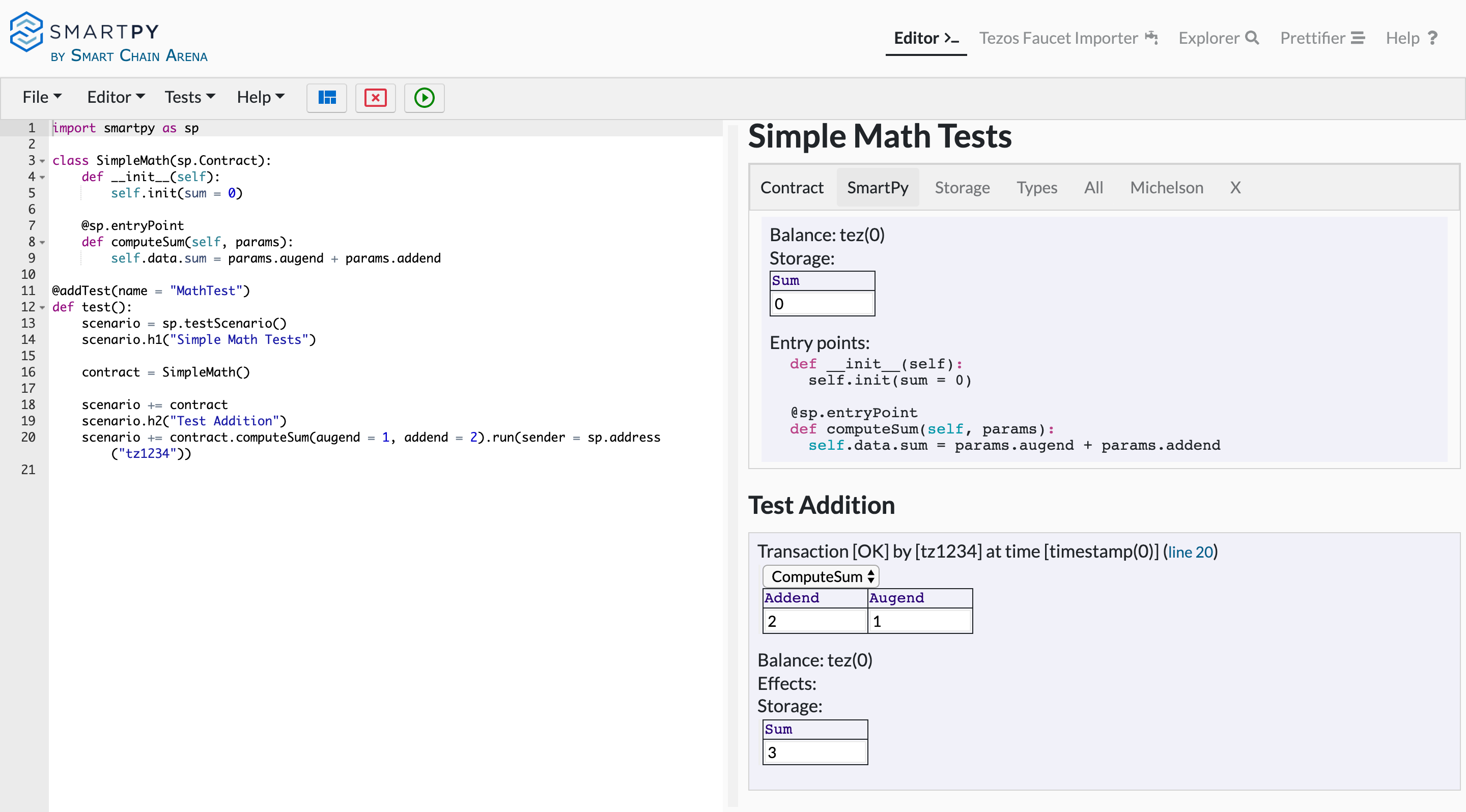1466x812 pixels.
Task: Switch to the Types tab
Action: tap(1036, 188)
